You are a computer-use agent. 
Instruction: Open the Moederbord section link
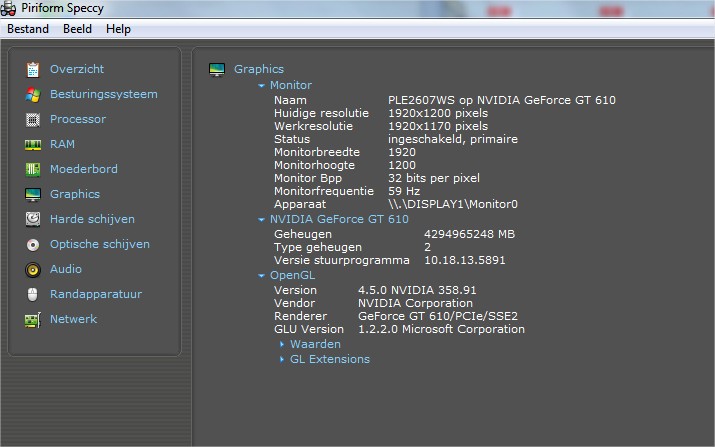(x=84, y=169)
